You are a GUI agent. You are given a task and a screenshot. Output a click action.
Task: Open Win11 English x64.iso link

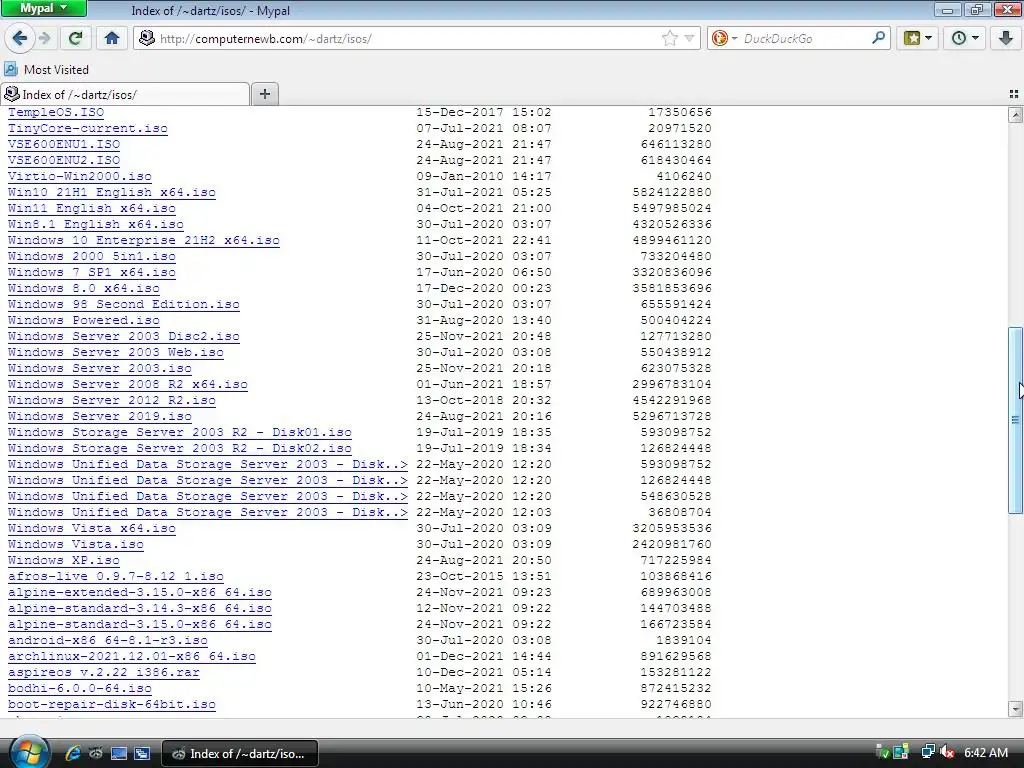tap(91, 208)
